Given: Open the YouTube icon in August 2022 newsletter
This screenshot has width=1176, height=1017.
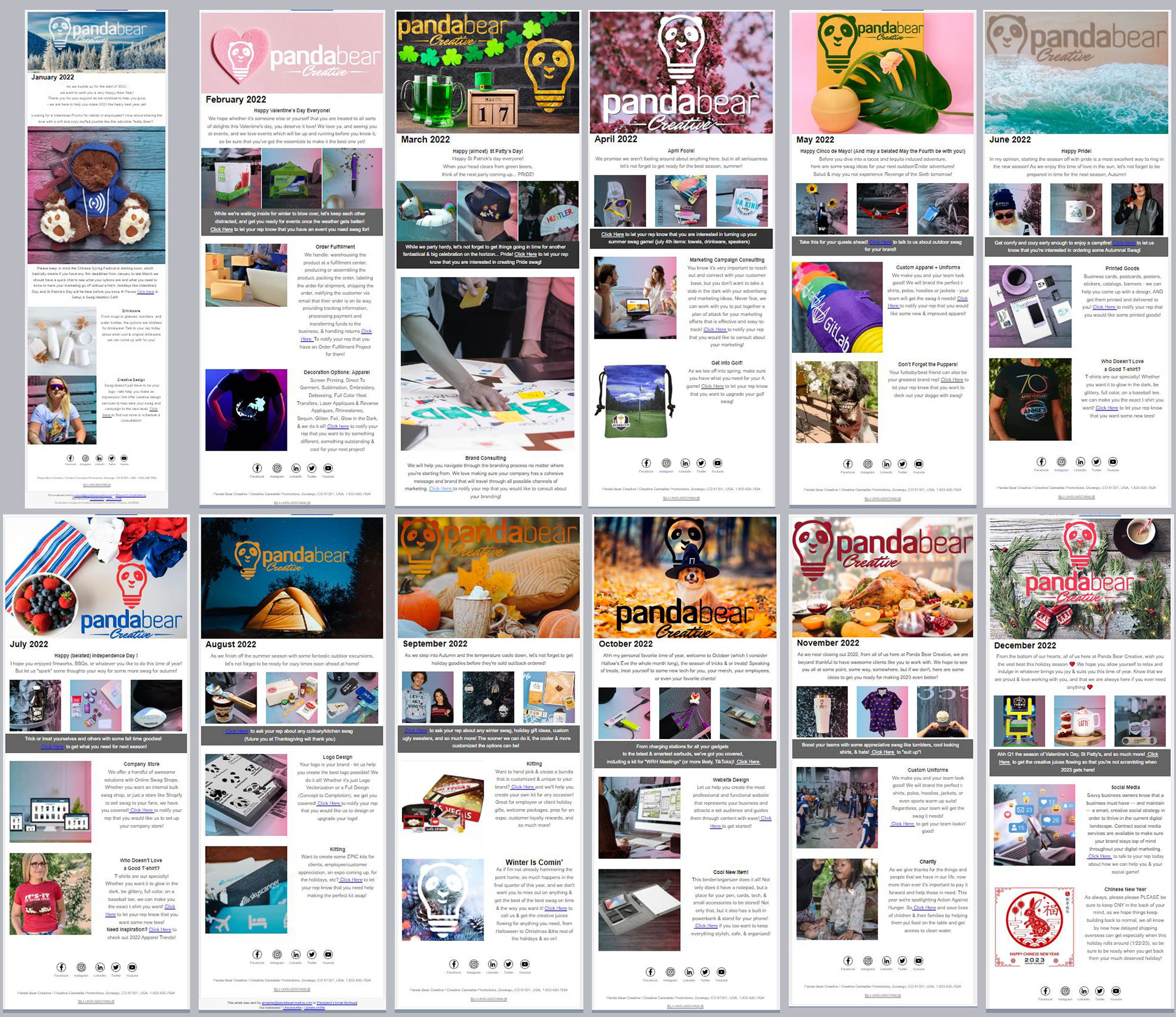Looking at the screenshot, I should pos(328,954).
